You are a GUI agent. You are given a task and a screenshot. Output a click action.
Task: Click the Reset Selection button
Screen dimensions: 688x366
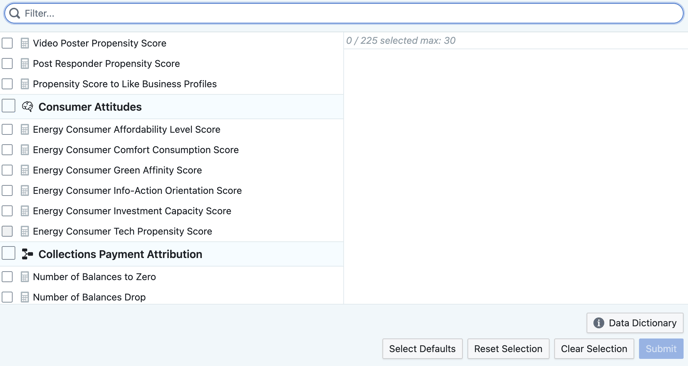click(508, 349)
